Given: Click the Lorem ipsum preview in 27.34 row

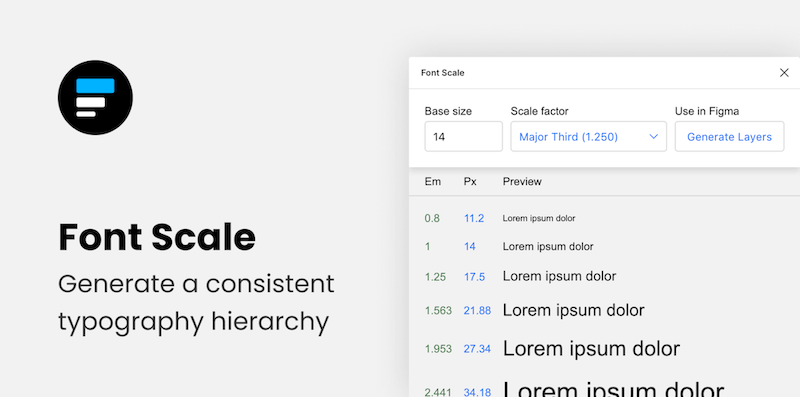Looking at the screenshot, I should click(591, 349).
